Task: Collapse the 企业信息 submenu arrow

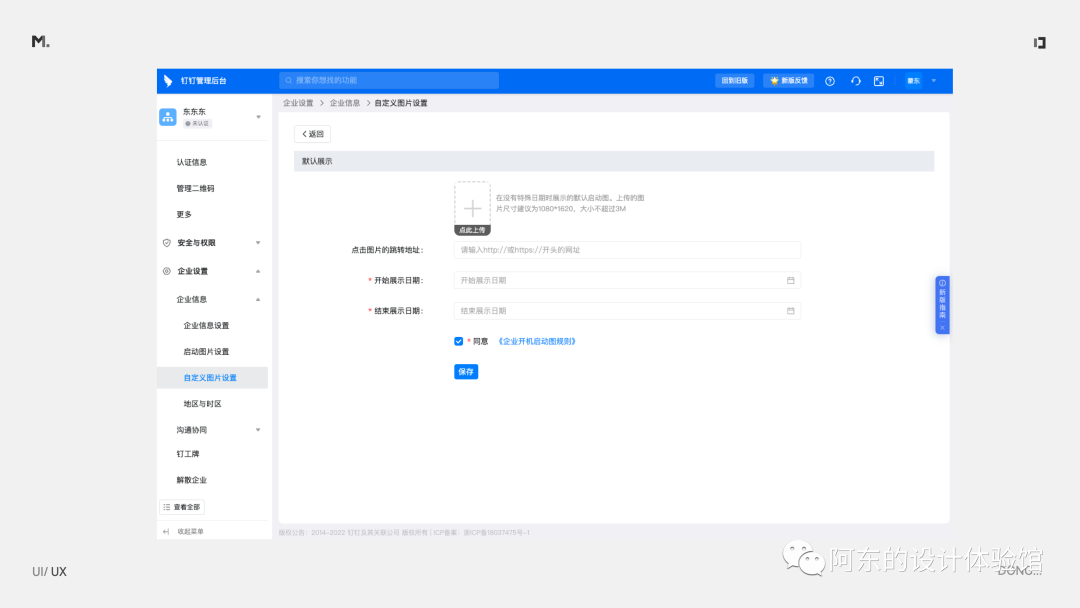Action: point(258,300)
